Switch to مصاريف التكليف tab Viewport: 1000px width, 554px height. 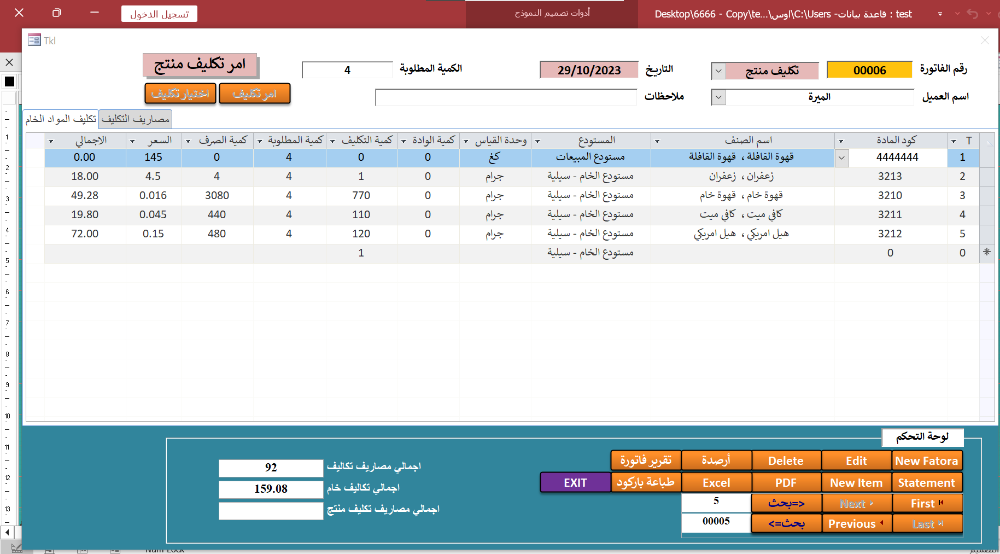(136, 119)
